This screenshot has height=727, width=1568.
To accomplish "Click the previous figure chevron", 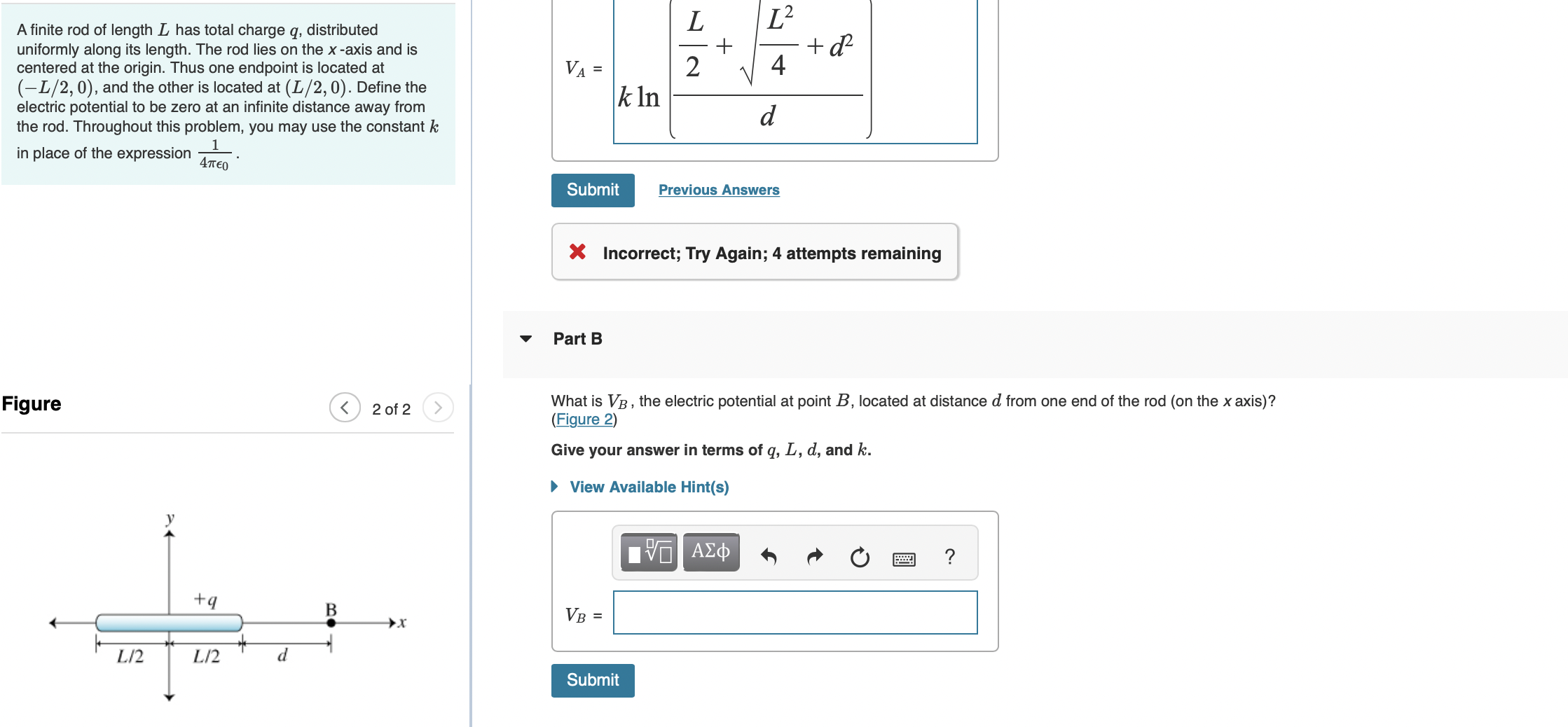I will [344, 408].
